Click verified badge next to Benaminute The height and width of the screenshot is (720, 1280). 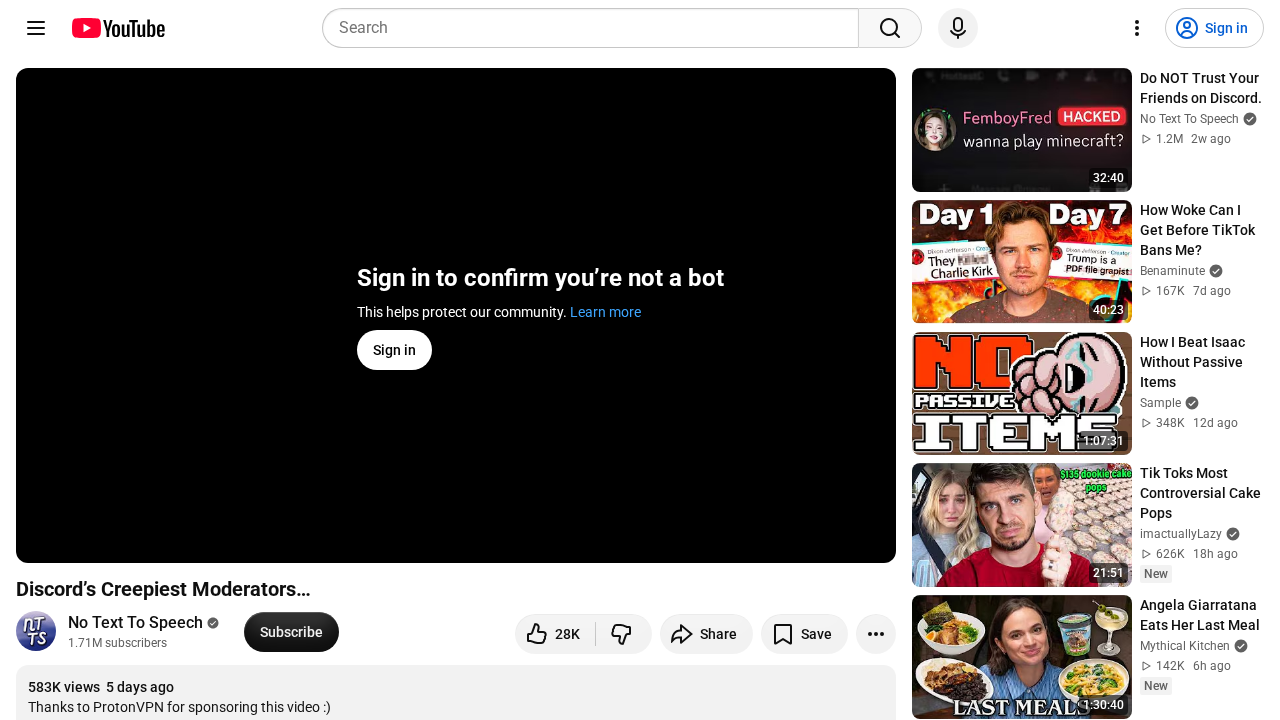[x=1216, y=271]
